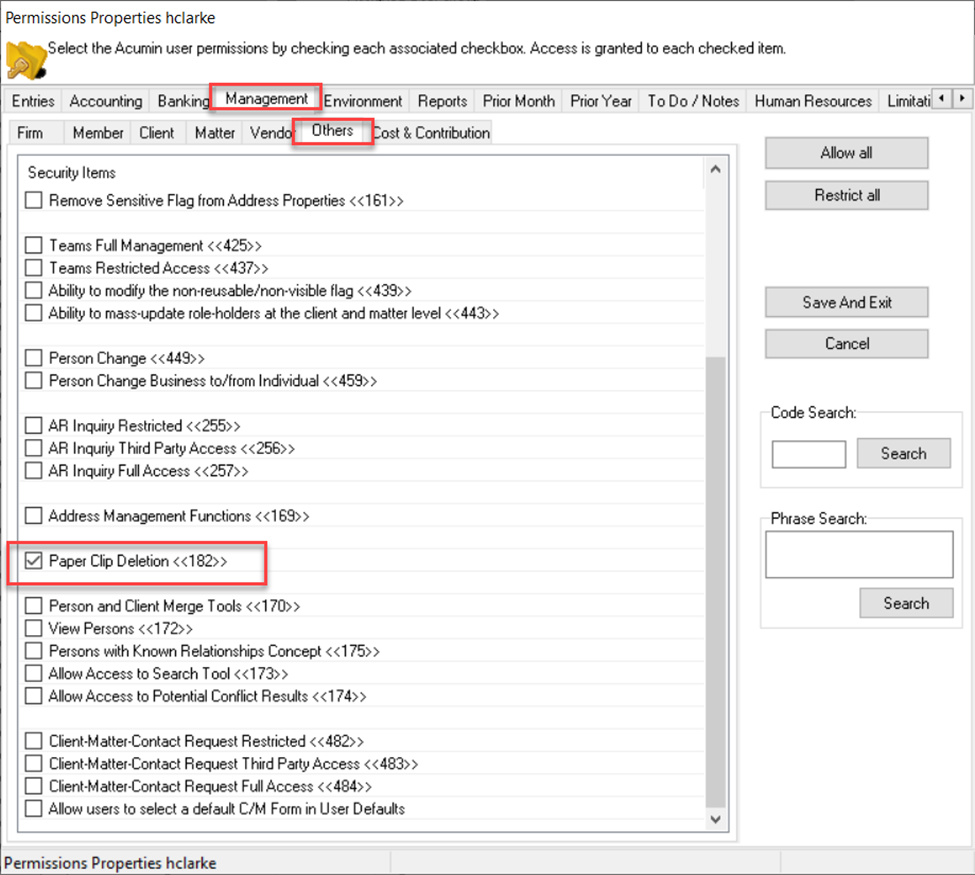Enable AR Inquiry Full Access <<257>>
Viewport: 975px width, 875px height.
[x=34, y=471]
